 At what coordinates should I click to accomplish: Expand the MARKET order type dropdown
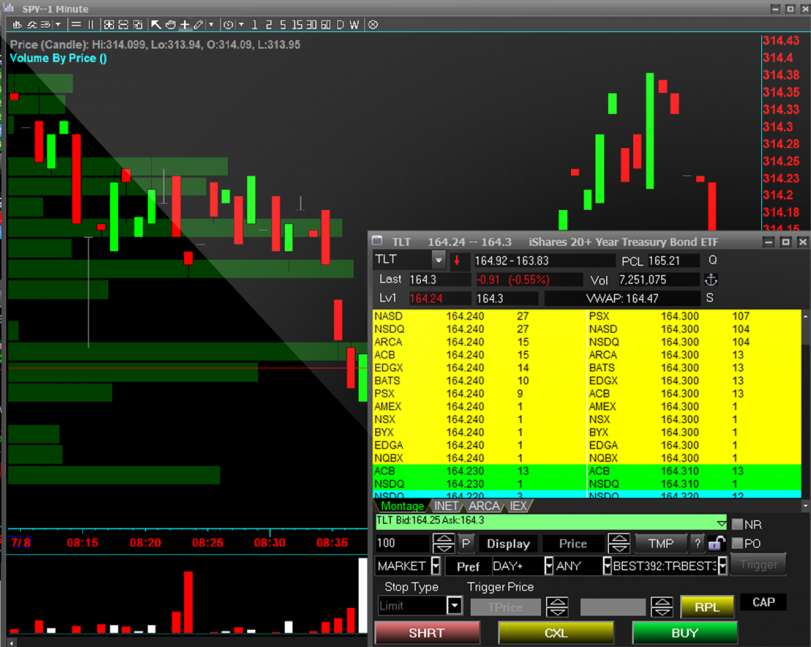435,566
